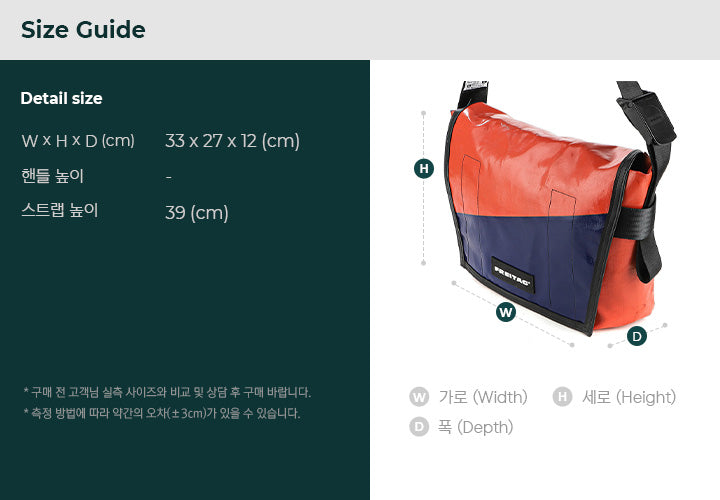The width and height of the screenshot is (720, 500).
Task: Click the 스트랩 높이 label
Action: click(60, 210)
